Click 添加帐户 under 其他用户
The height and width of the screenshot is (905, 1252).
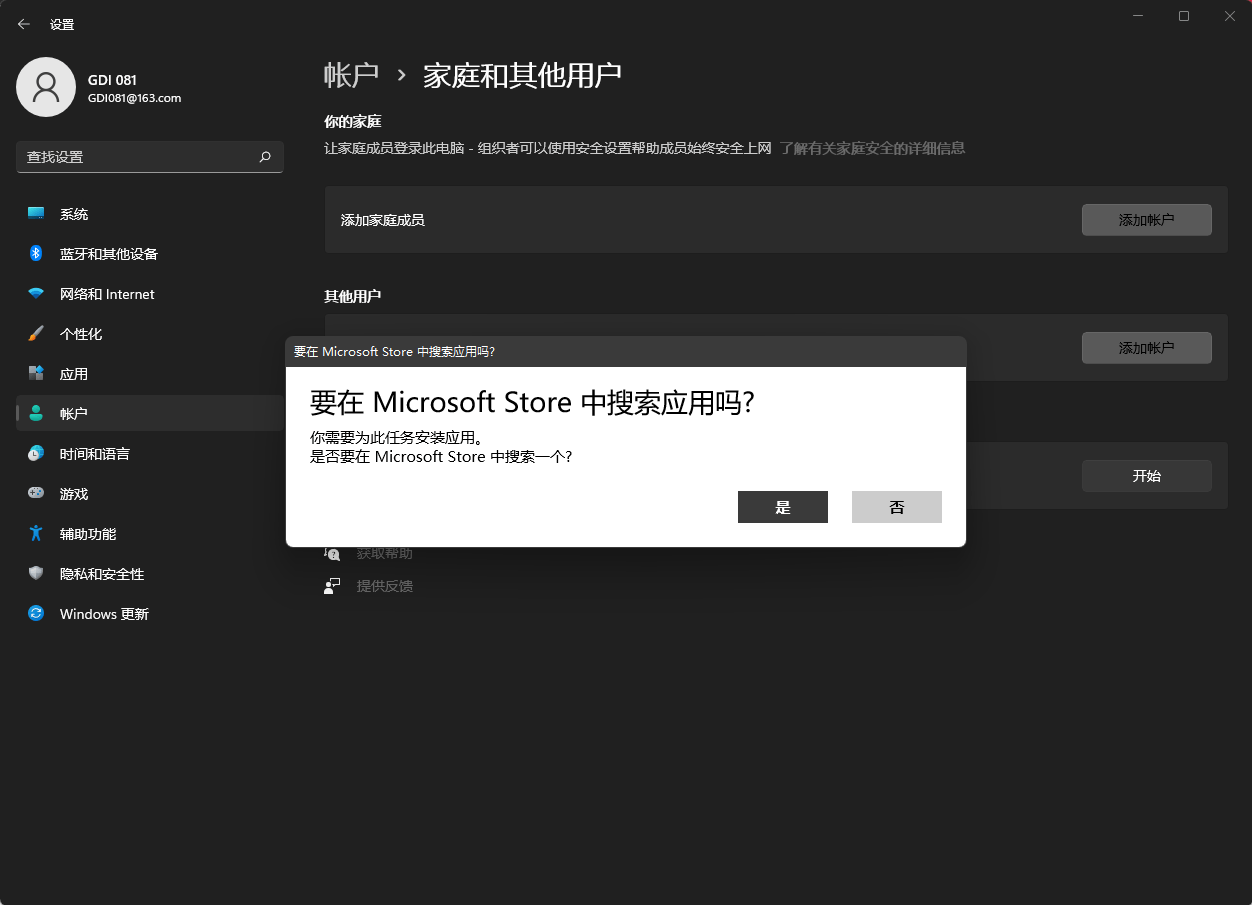1147,348
